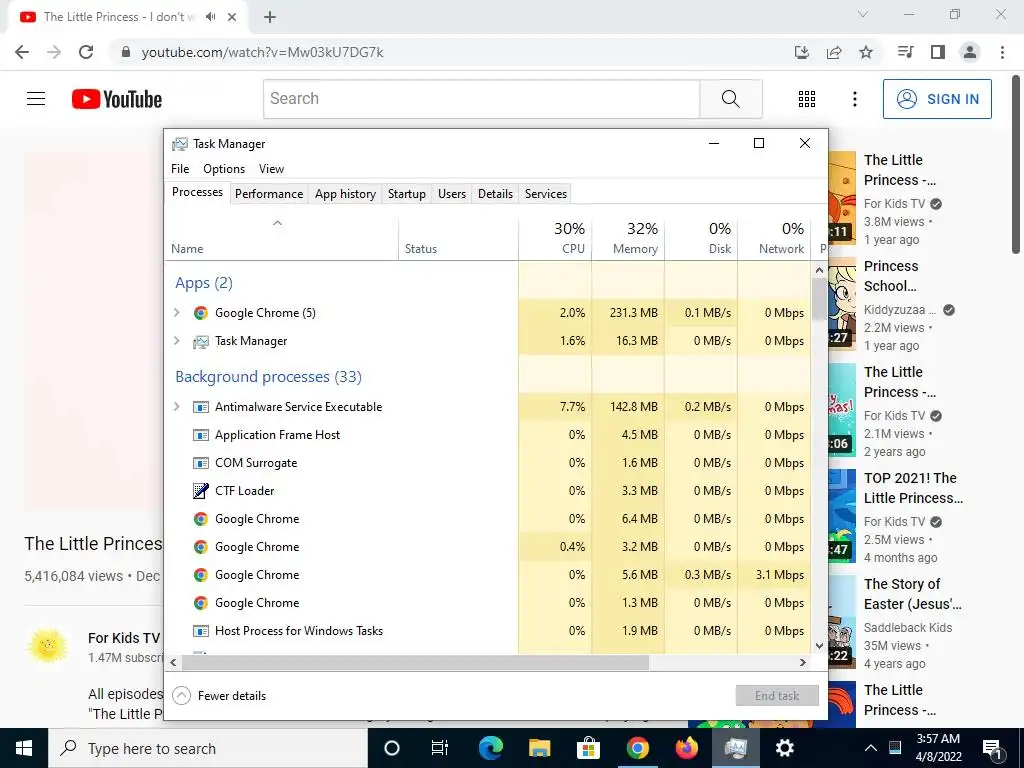
Task: Switch to the Users tab
Action: (x=452, y=194)
